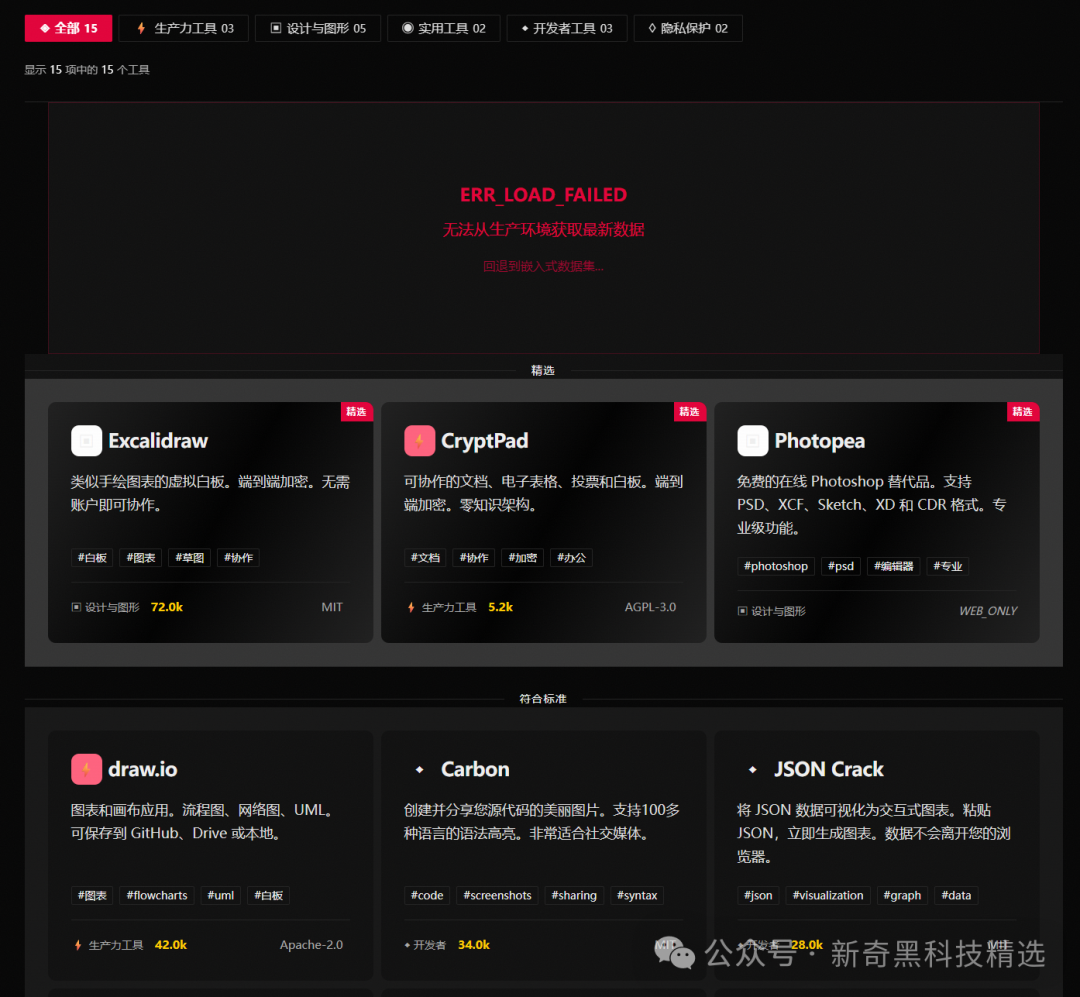The height and width of the screenshot is (997, 1080).
Task: Switch to 生产力工具 03 tab
Action: pyautogui.click(x=183, y=28)
